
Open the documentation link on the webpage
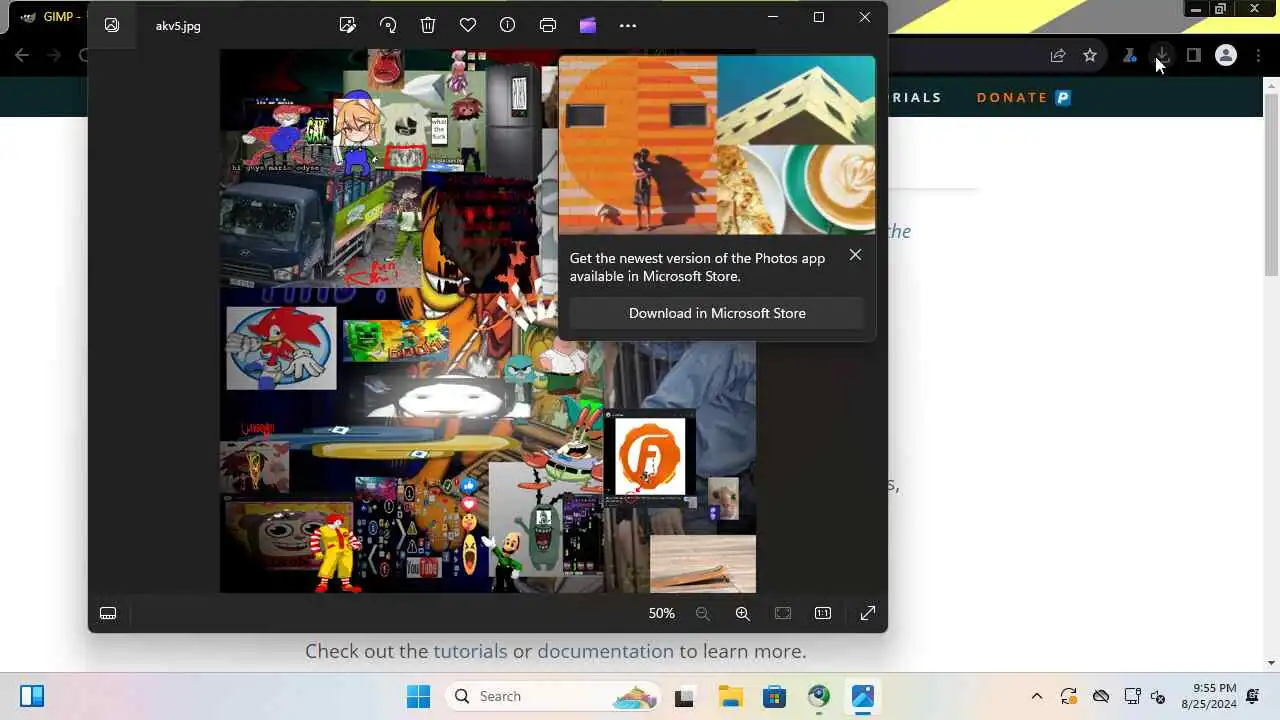point(605,651)
